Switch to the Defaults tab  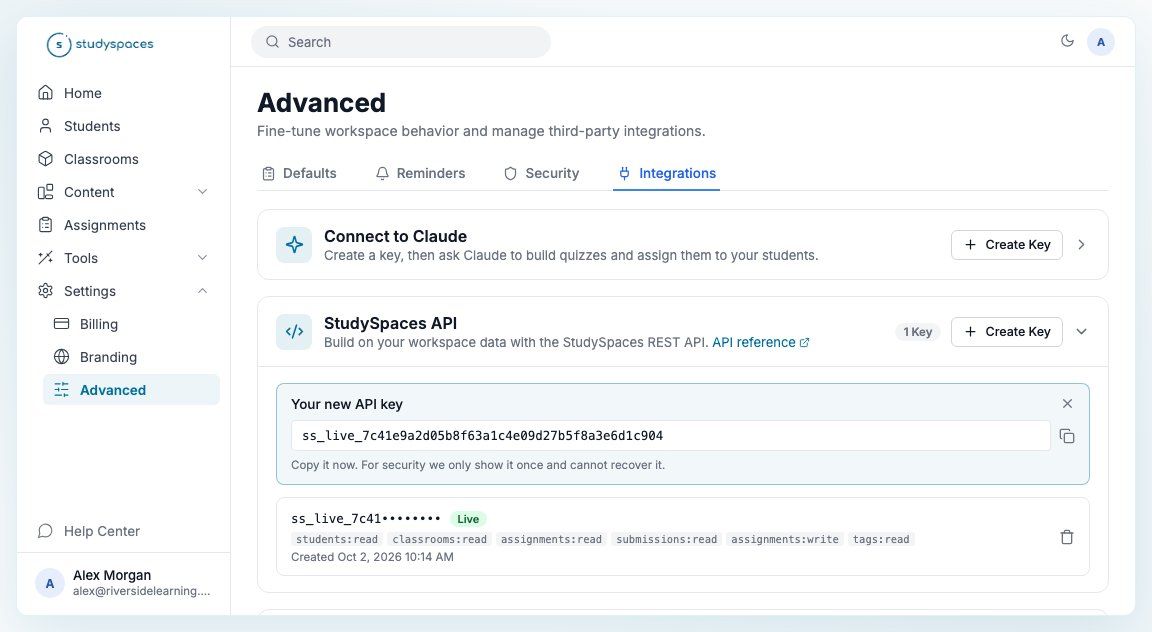point(300,173)
